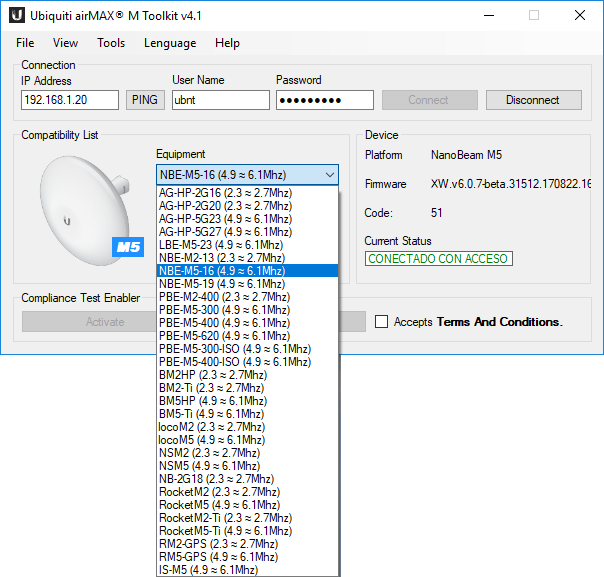The image size is (604, 577).
Task: Select BM5HP from equipment list
Action: tap(248, 401)
